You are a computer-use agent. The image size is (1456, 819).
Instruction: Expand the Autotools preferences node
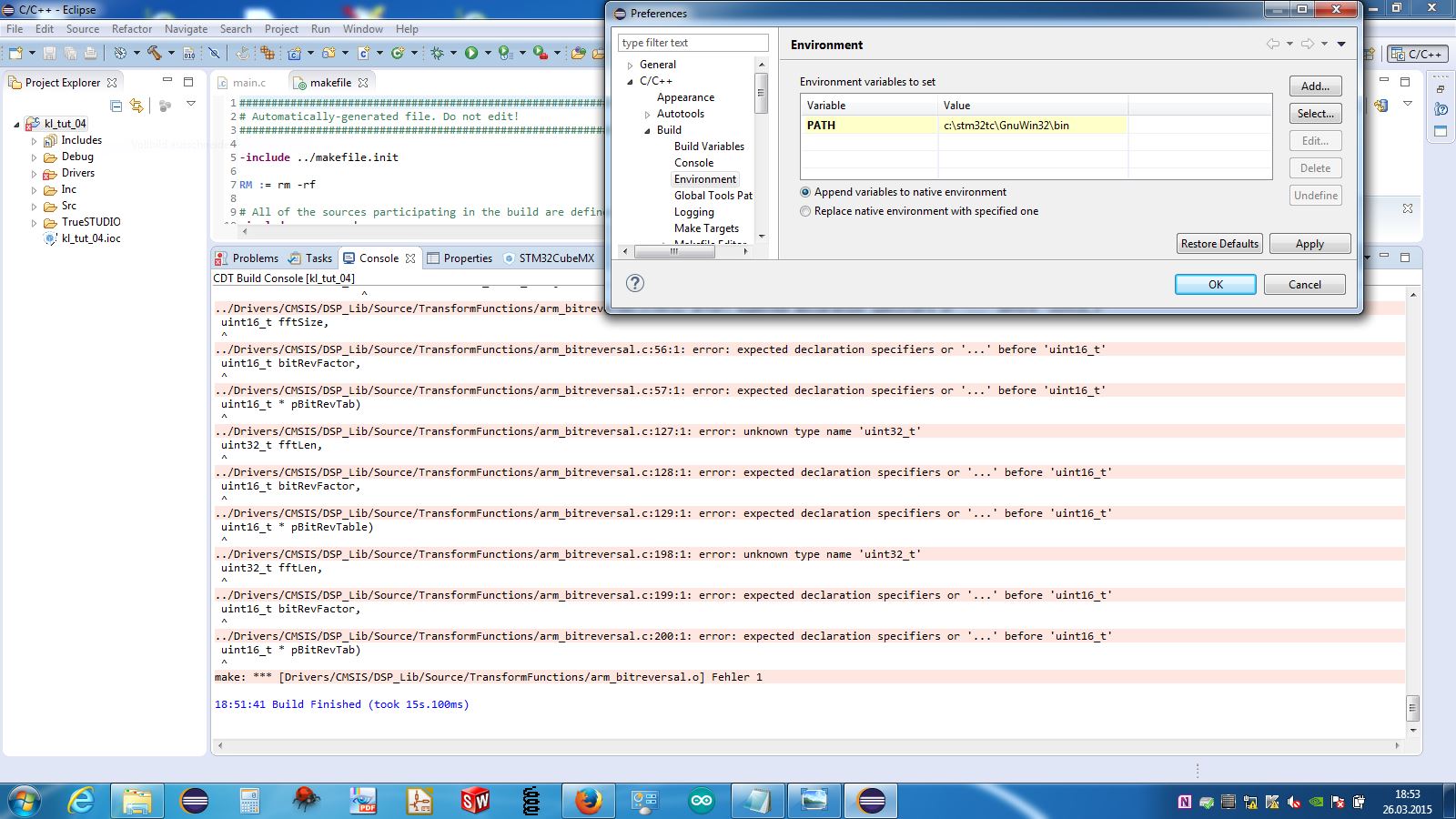tap(647, 115)
